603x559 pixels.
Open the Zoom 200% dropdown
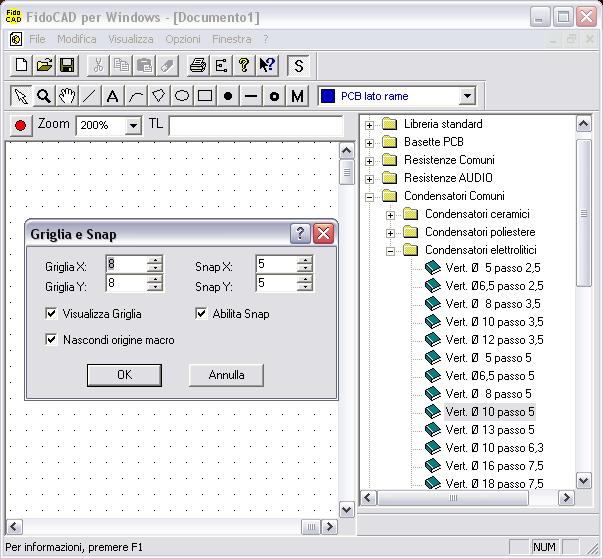pos(133,126)
